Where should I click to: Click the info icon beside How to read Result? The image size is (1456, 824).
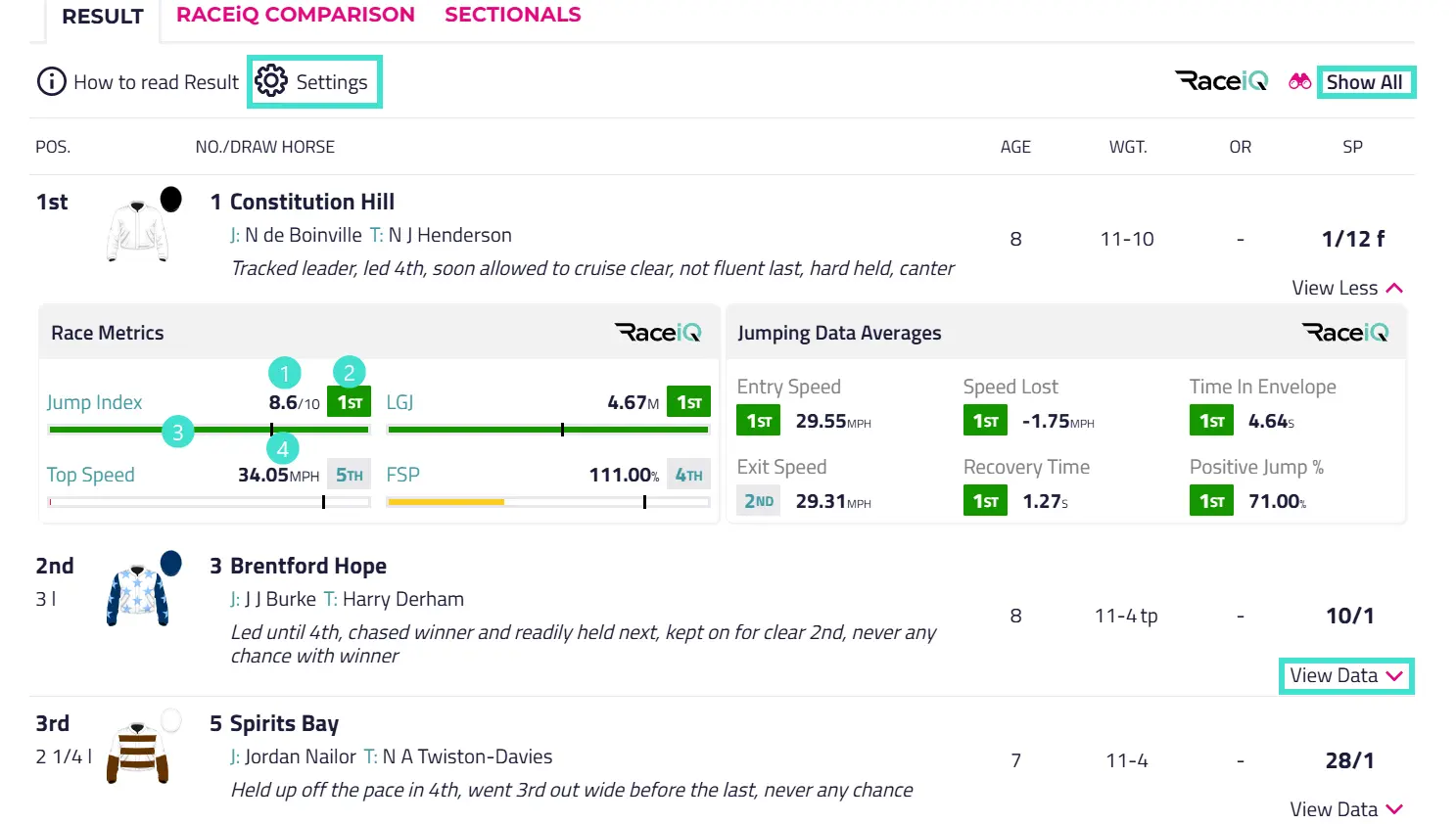pos(51,81)
